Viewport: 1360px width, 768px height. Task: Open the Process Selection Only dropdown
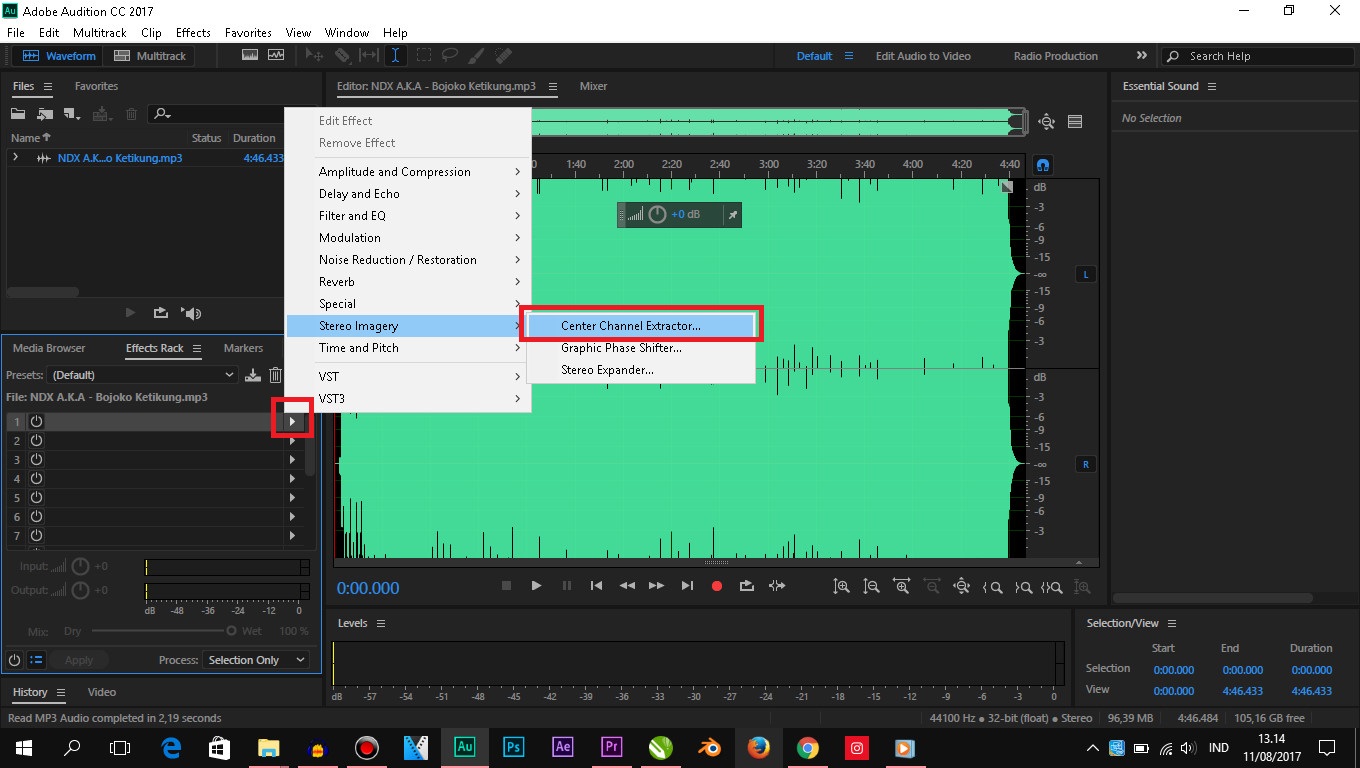tap(256, 660)
